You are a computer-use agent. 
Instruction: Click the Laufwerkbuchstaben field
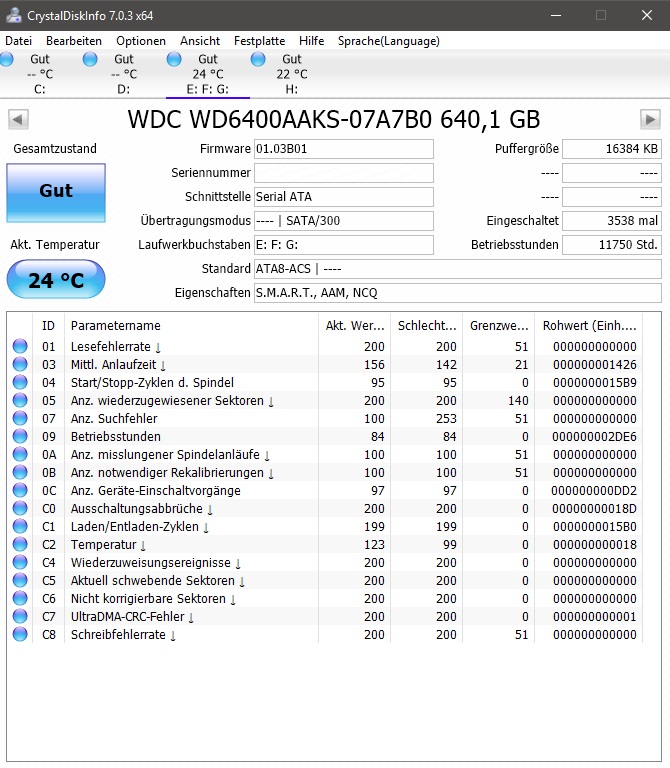click(344, 245)
